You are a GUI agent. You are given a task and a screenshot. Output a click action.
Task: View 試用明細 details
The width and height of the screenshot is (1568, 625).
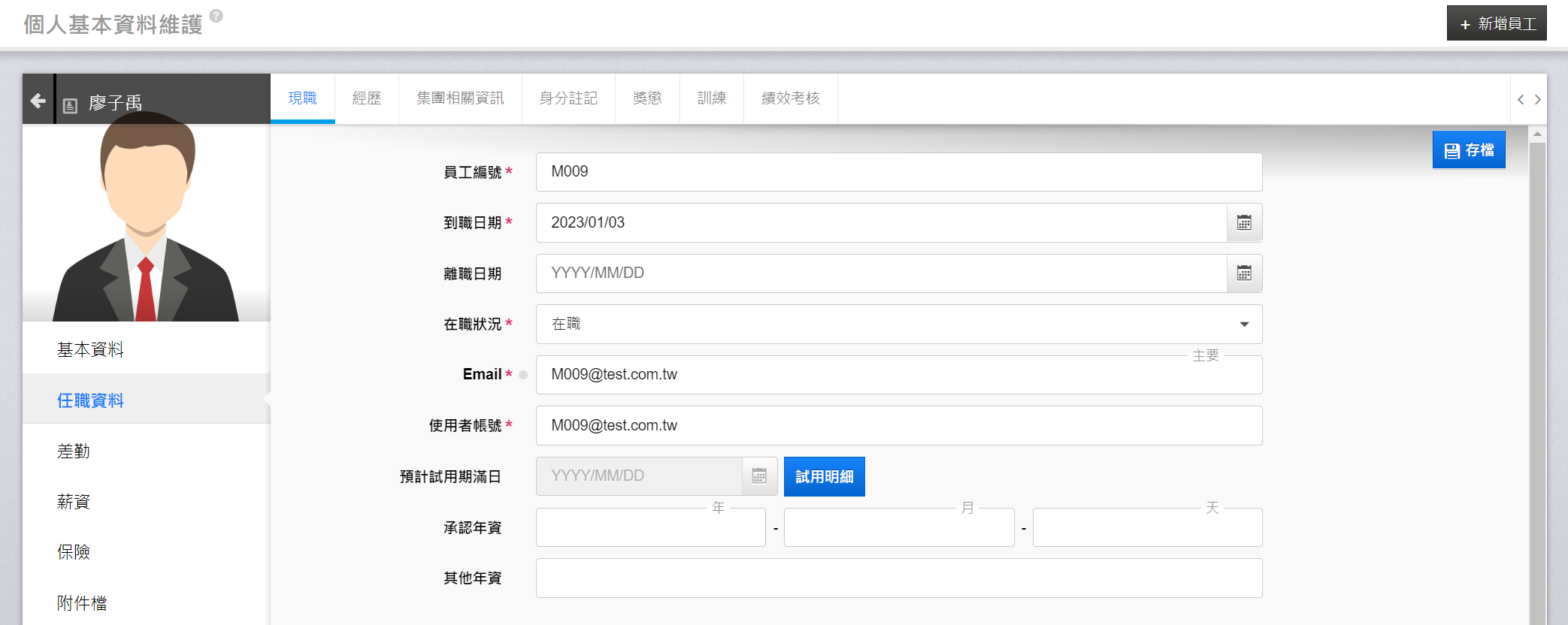click(824, 477)
